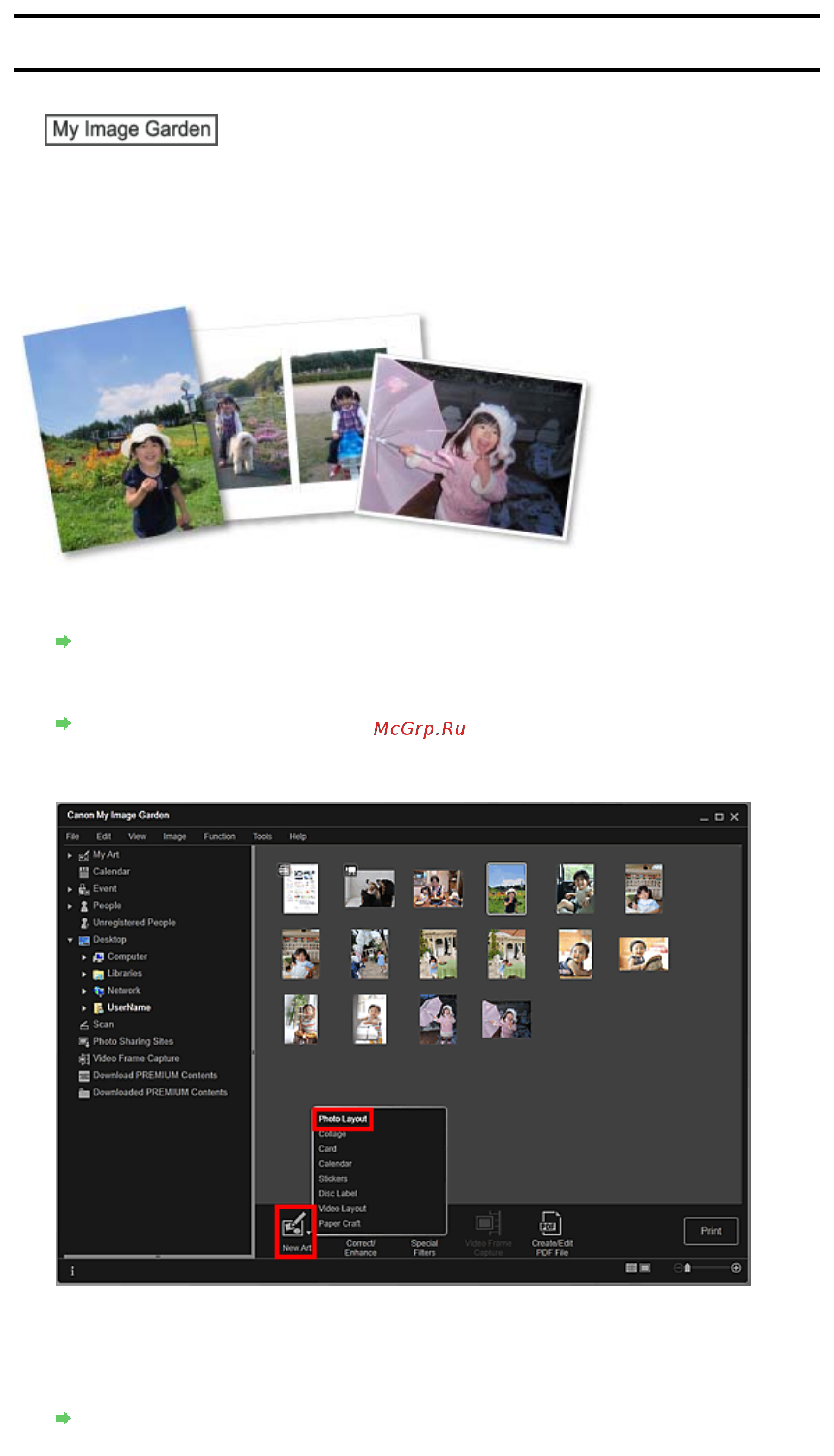The width and height of the screenshot is (834, 1456).
Task: Select the landscape pink umbrella thumbnail
Action: coord(506,1019)
